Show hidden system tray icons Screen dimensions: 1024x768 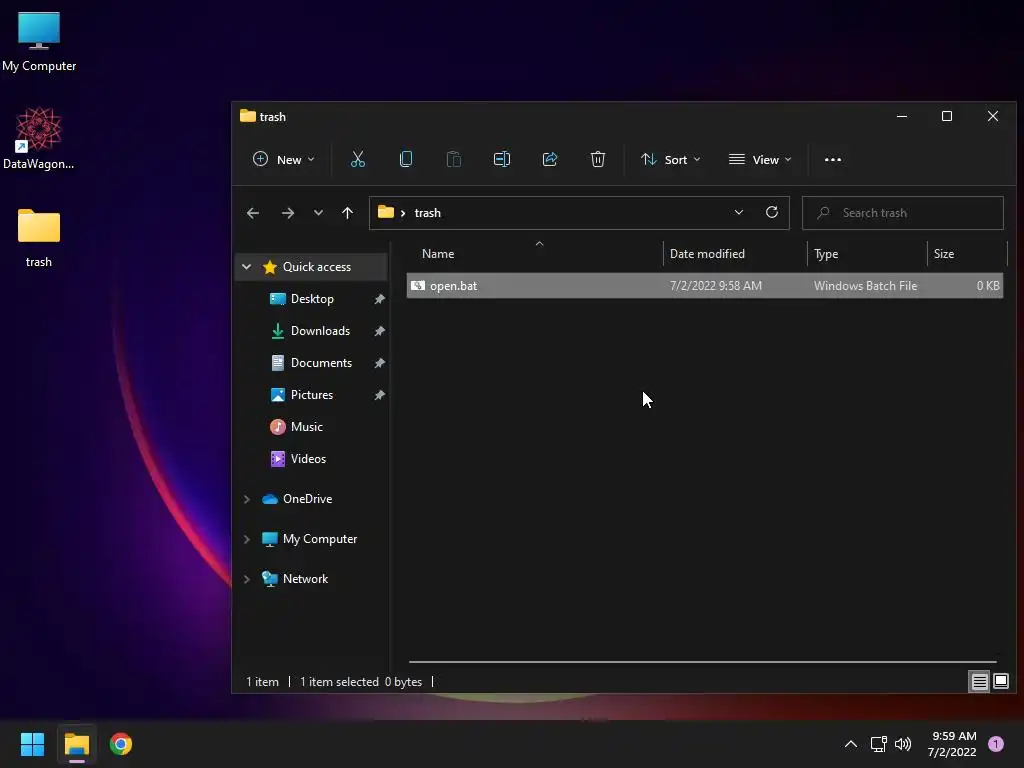click(x=850, y=744)
